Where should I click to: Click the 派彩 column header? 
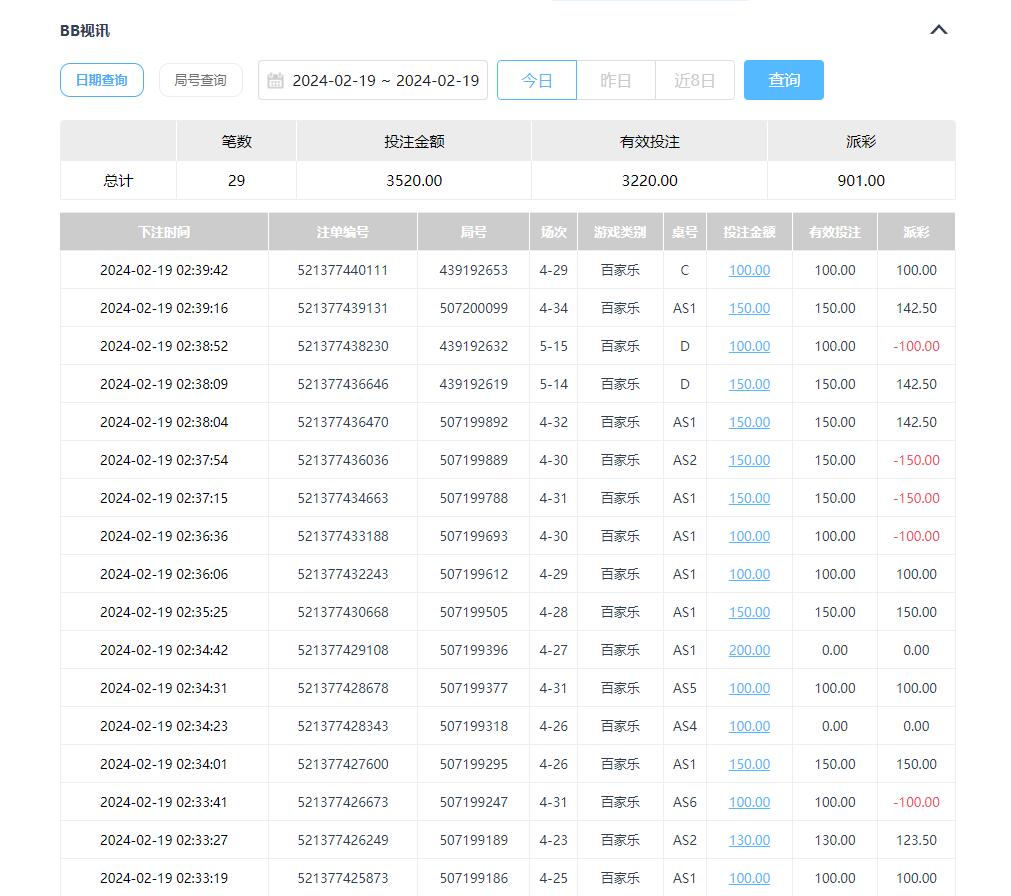coord(916,232)
